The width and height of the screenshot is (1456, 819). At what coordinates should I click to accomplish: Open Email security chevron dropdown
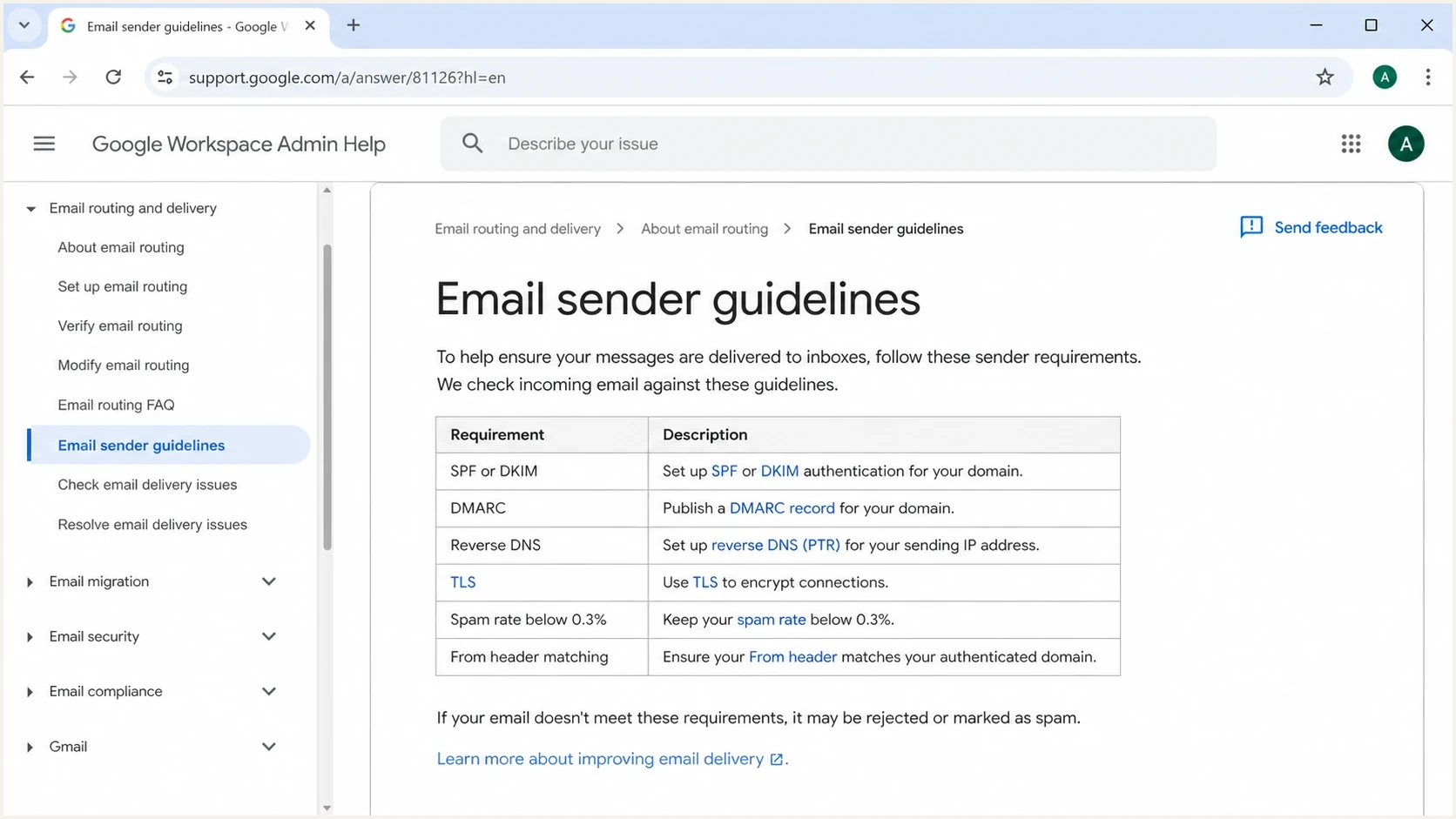[269, 636]
